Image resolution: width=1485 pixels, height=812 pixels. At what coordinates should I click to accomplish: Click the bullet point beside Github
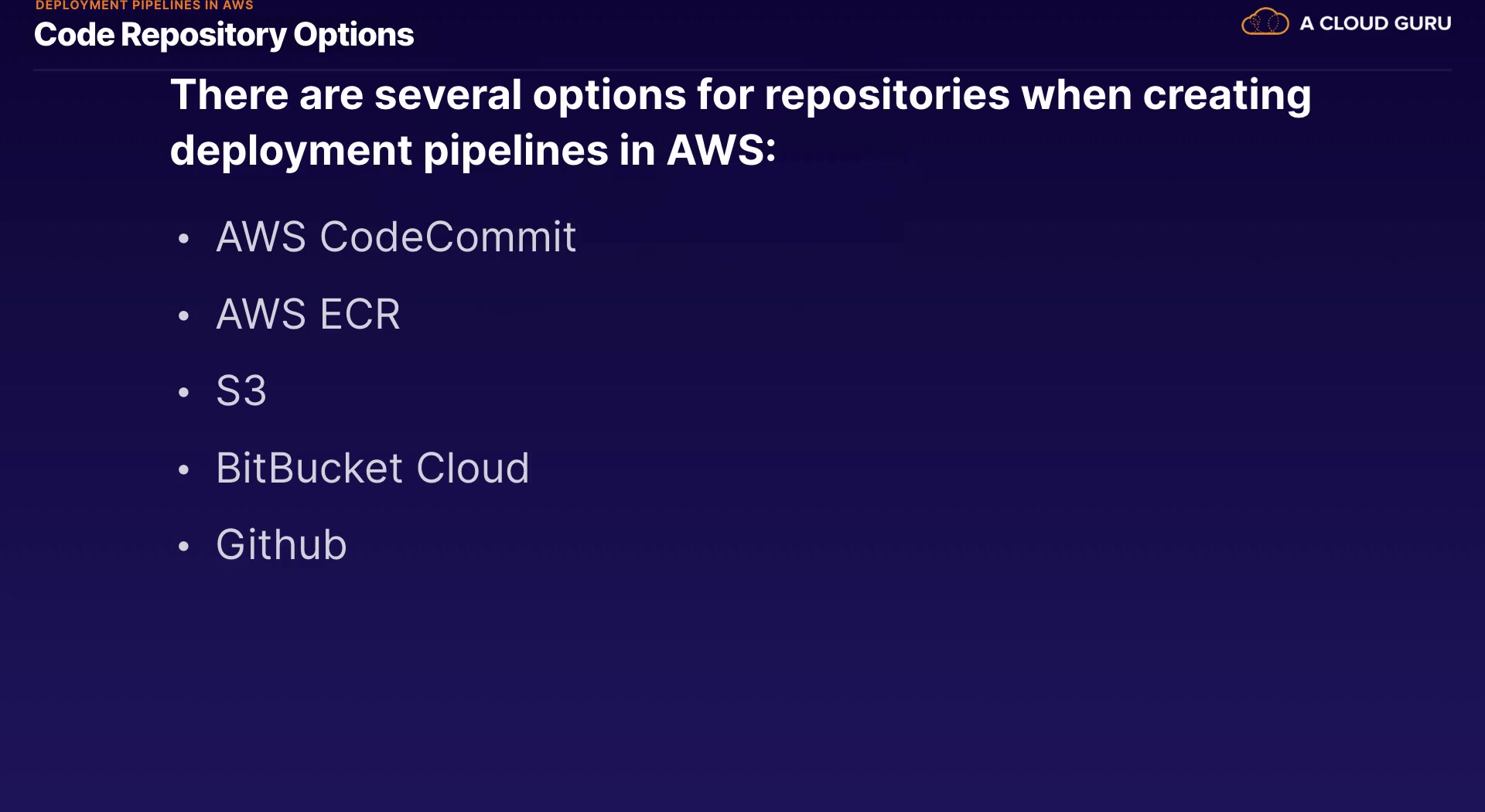(183, 546)
